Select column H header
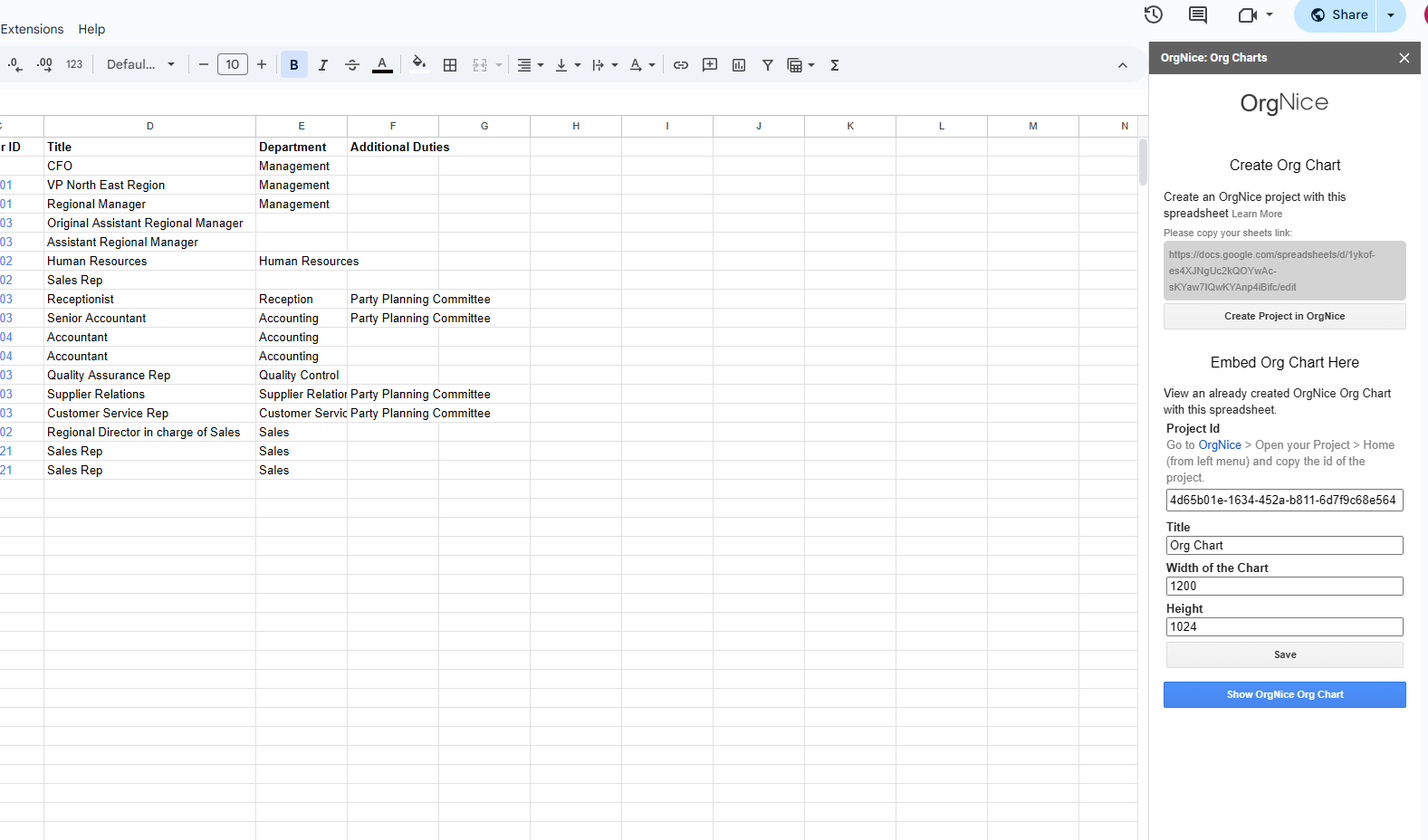The height and width of the screenshot is (840, 1428). tap(576, 126)
